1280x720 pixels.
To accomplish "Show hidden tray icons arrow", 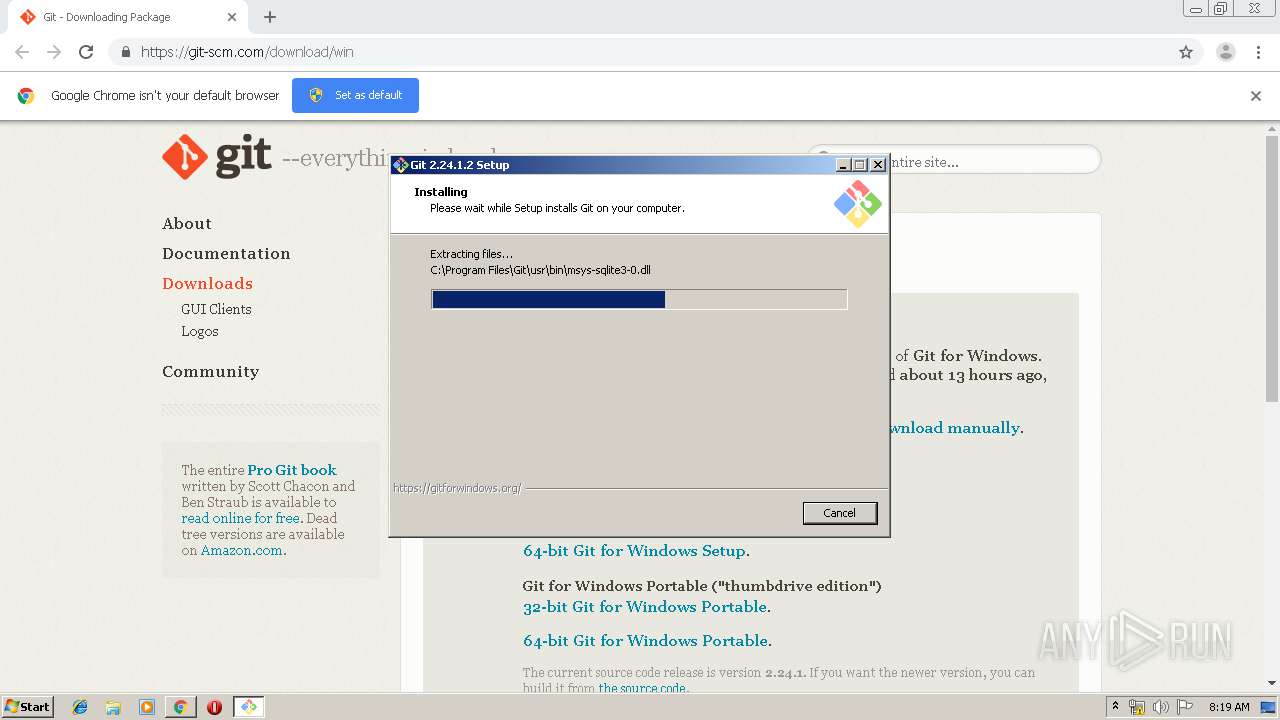I will click(x=1115, y=707).
